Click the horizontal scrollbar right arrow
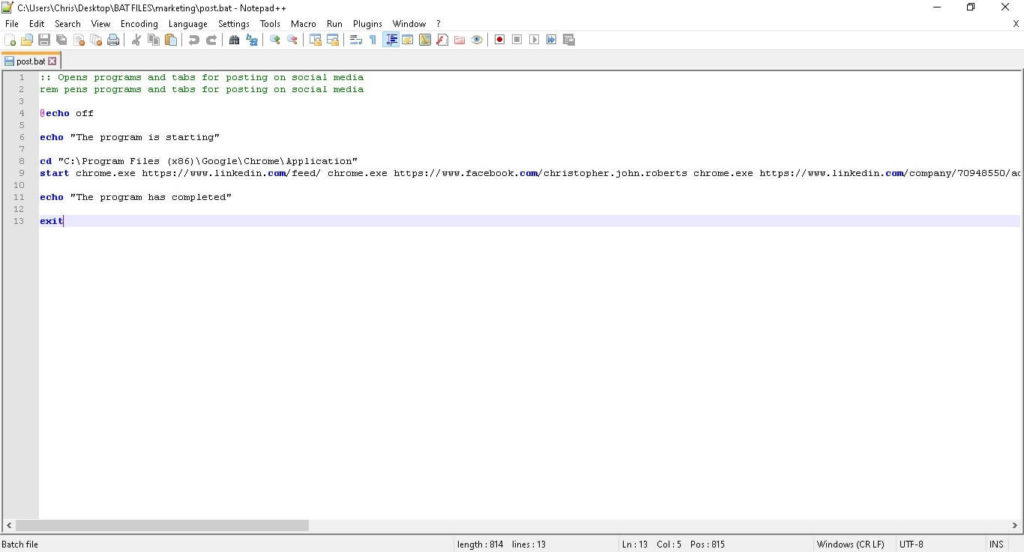 pos(1015,525)
